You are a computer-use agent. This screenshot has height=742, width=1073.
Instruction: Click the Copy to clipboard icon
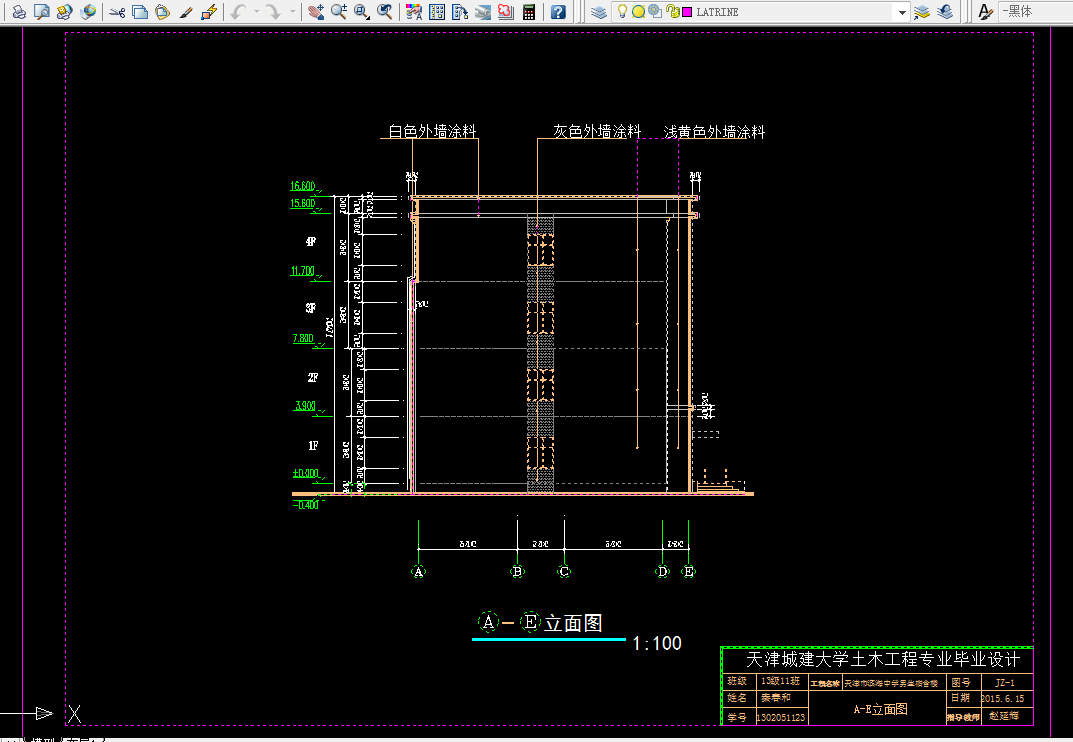click(140, 12)
